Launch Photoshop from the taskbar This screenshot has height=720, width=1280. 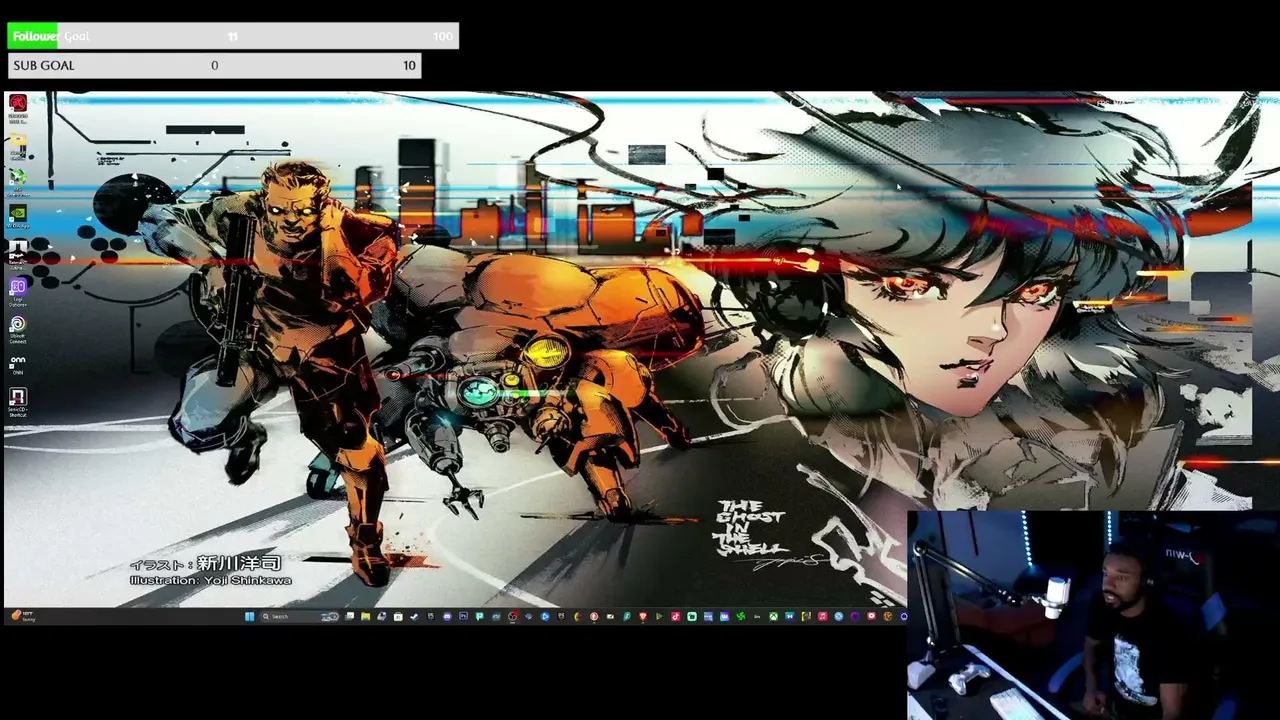click(x=463, y=616)
